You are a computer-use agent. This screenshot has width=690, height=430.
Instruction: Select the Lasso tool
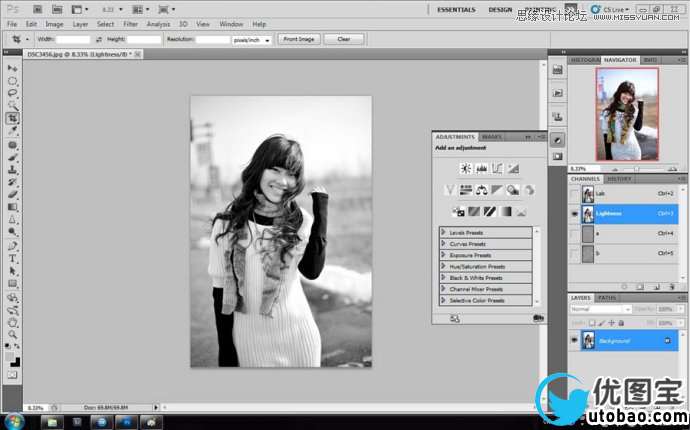[12, 93]
